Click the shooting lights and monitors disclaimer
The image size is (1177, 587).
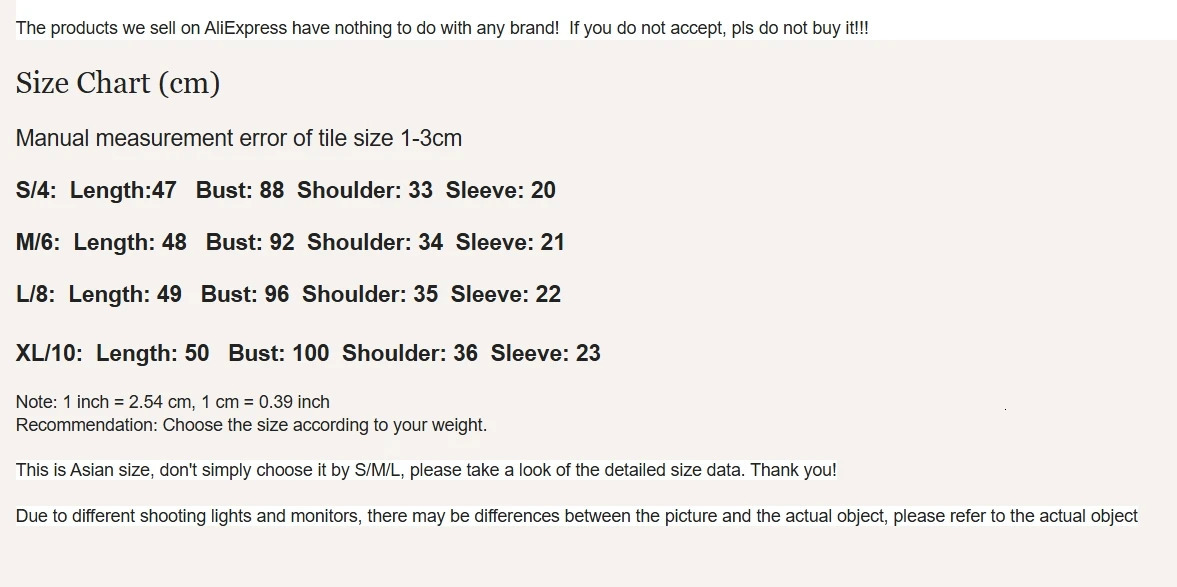tap(577, 516)
